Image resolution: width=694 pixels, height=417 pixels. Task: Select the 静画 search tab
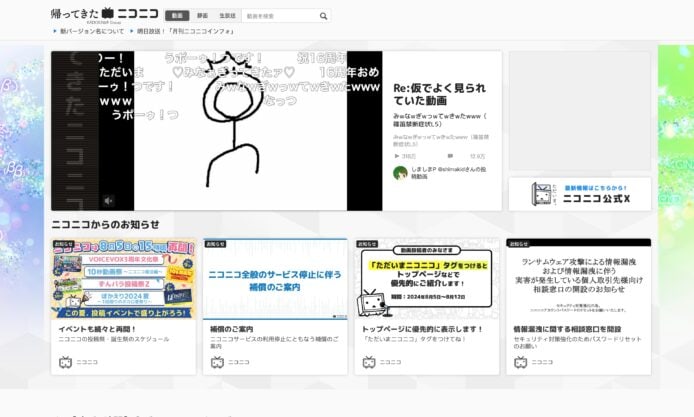201,16
